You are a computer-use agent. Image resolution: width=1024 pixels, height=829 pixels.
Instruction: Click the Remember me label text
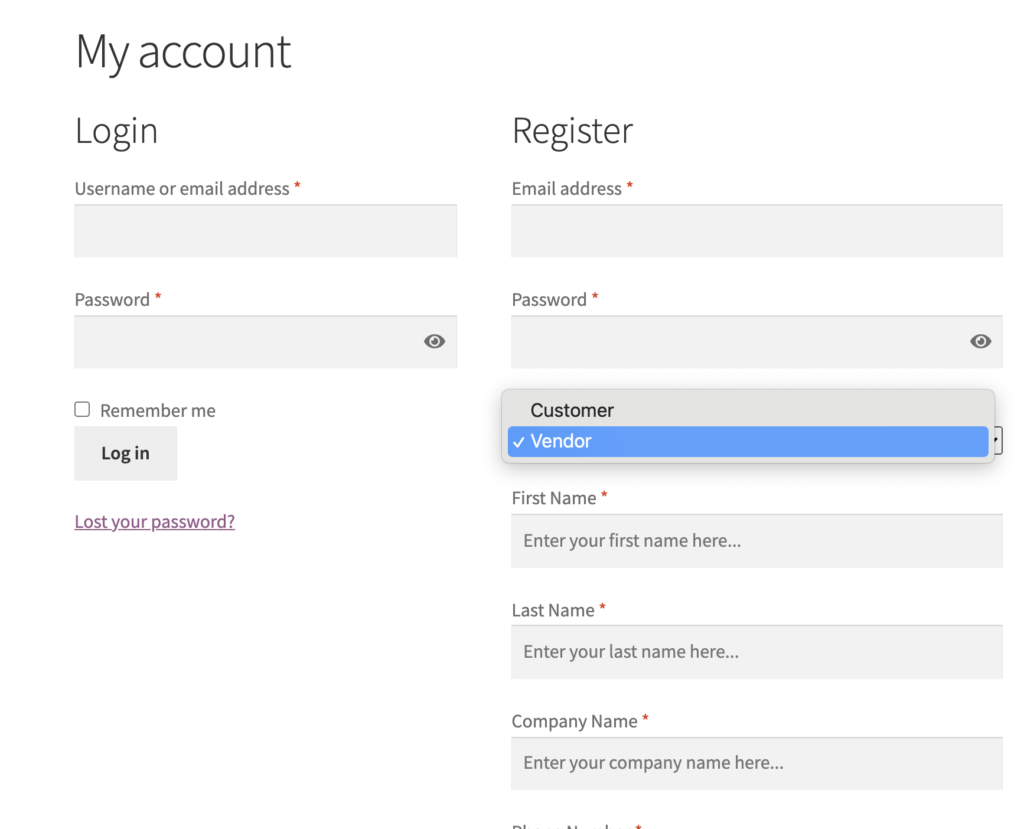[157, 410]
